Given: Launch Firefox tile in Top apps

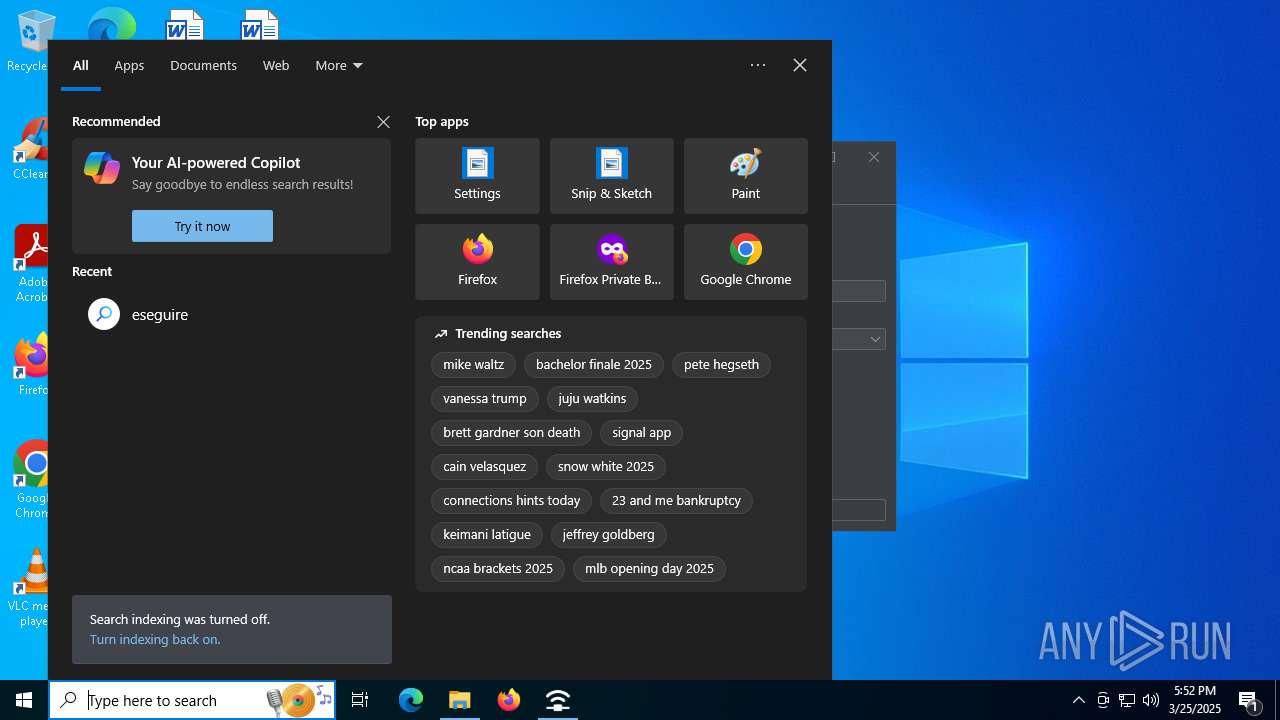Looking at the screenshot, I should [477, 262].
